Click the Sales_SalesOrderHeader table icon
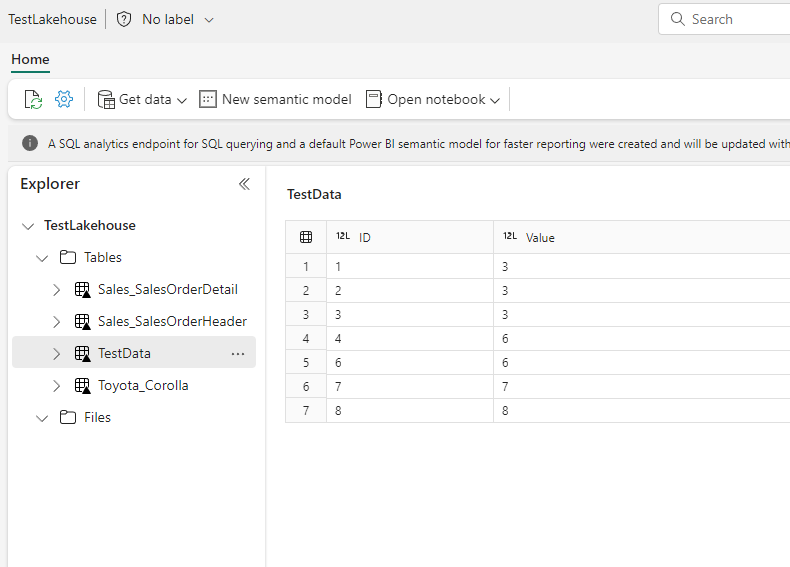This screenshot has width=790, height=567. point(83,322)
